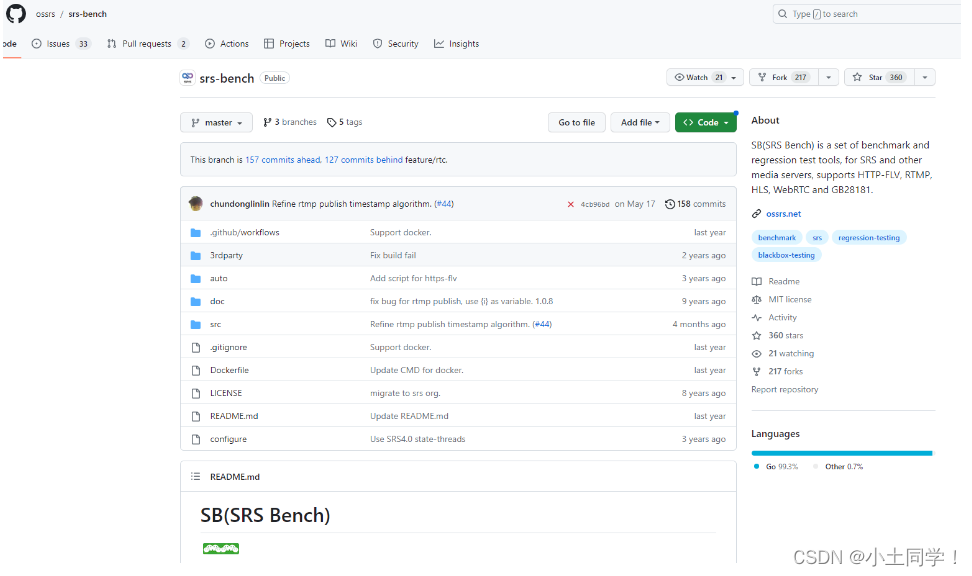This screenshot has height=576, width=972.
Task: Click the .gitignore file icon
Action: coord(196,347)
